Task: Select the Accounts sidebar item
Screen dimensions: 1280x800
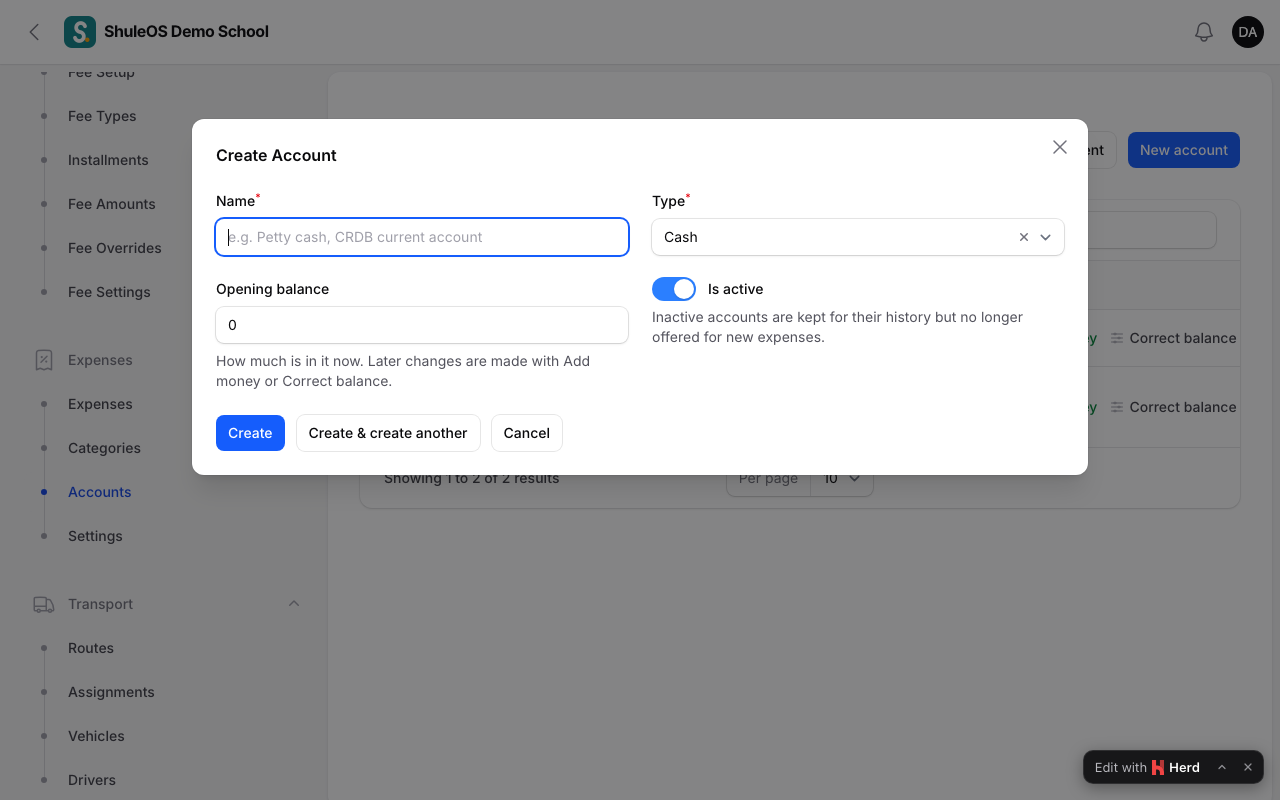Action: (100, 492)
